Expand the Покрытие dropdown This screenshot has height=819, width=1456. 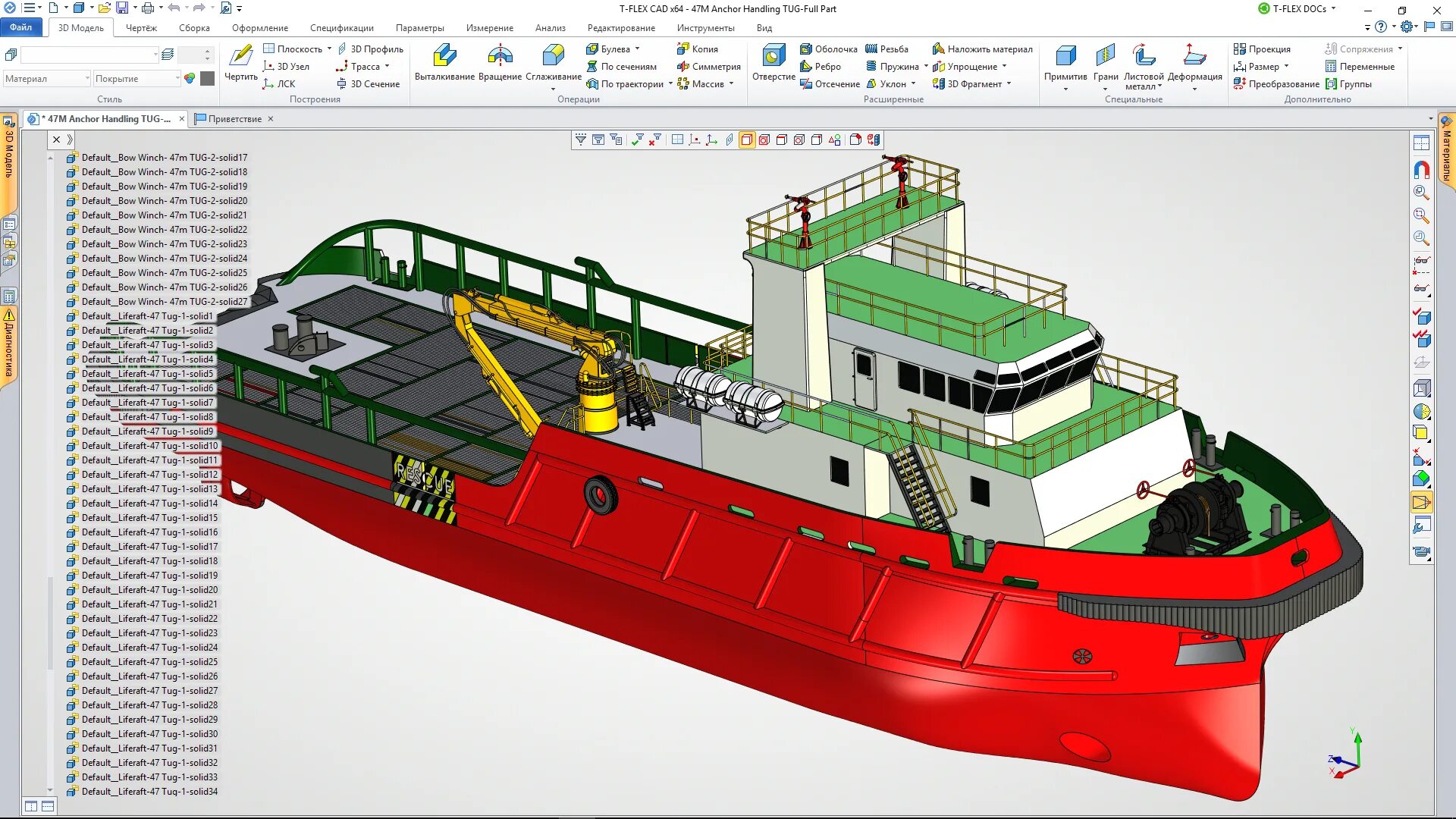pos(177,79)
